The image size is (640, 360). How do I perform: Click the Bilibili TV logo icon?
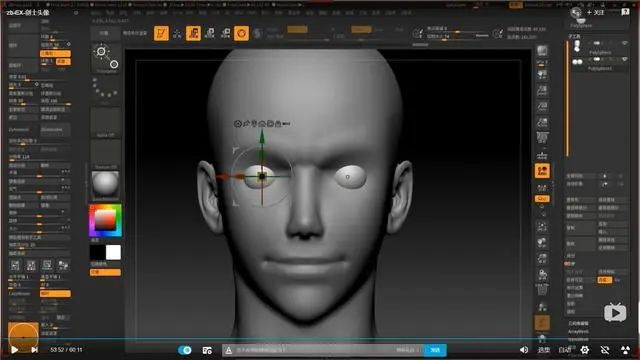(615, 313)
